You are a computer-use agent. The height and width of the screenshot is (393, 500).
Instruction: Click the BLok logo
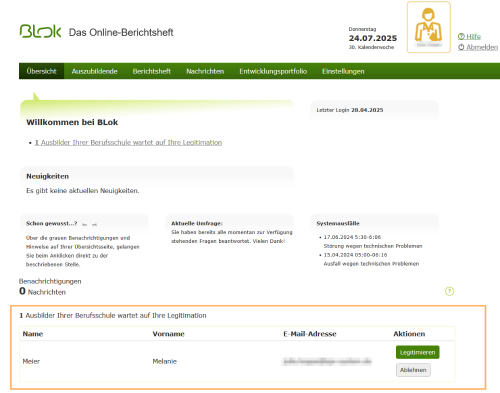click(40, 31)
